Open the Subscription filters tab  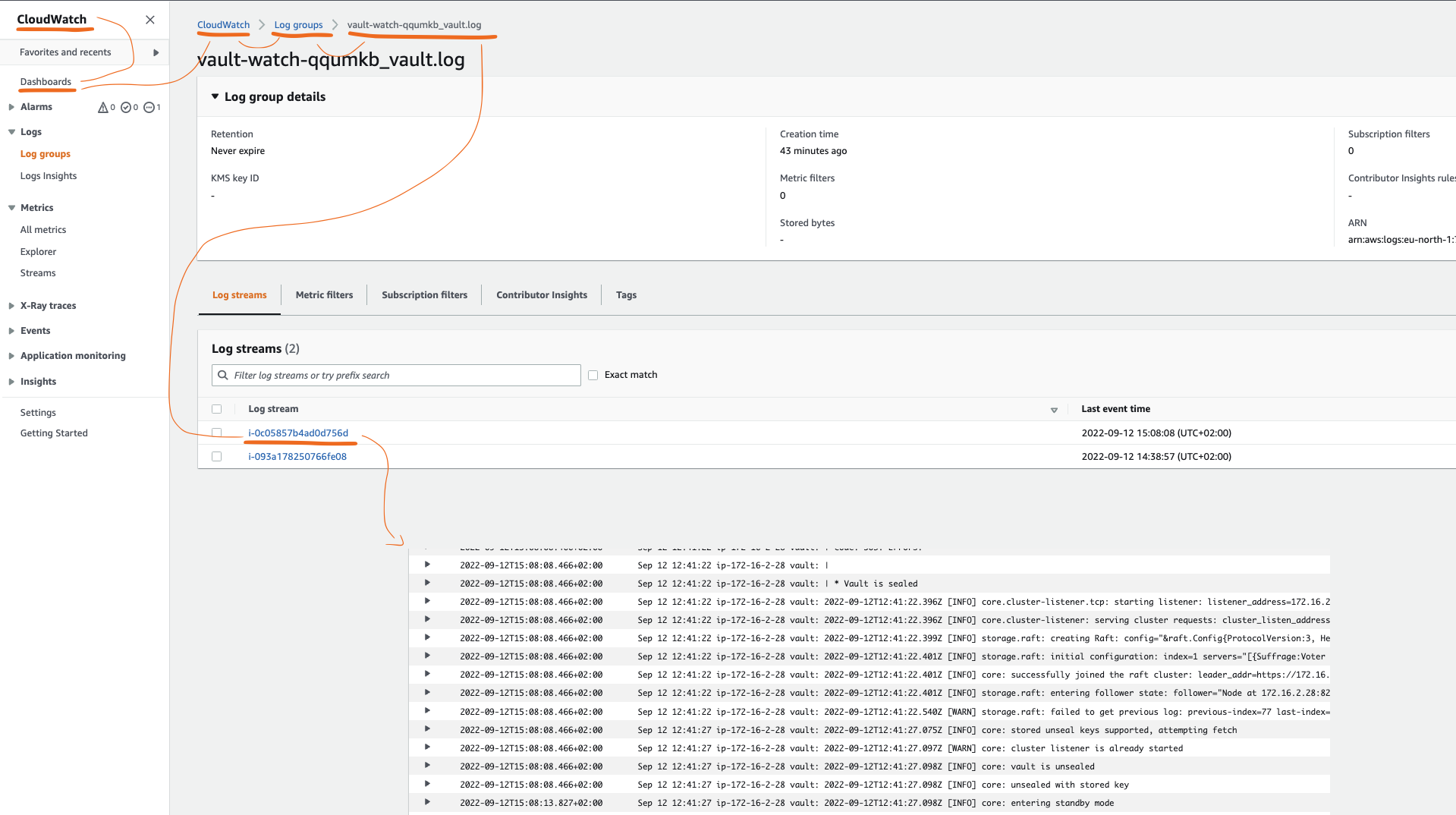coord(424,295)
